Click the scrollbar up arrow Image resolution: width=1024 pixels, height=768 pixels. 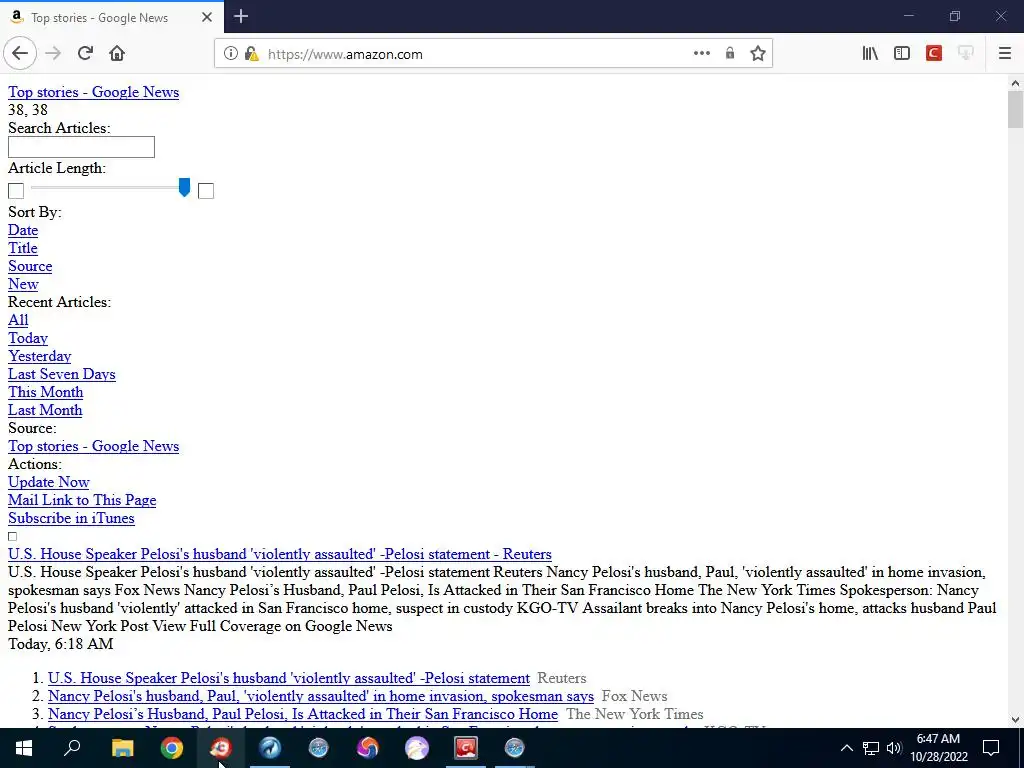click(1015, 83)
